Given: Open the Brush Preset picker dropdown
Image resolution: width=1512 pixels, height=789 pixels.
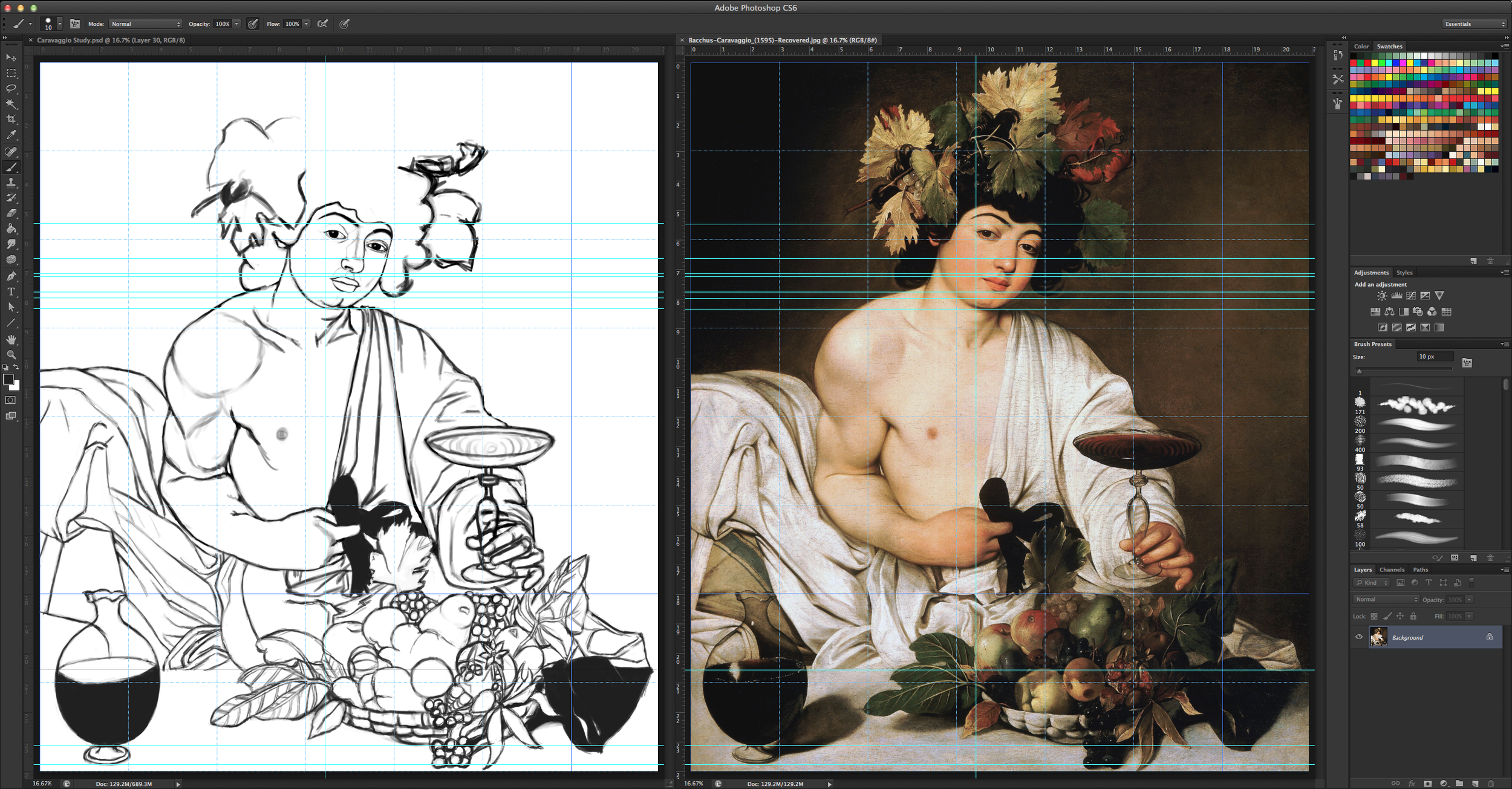Looking at the screenshot, I should click(60, 24).
